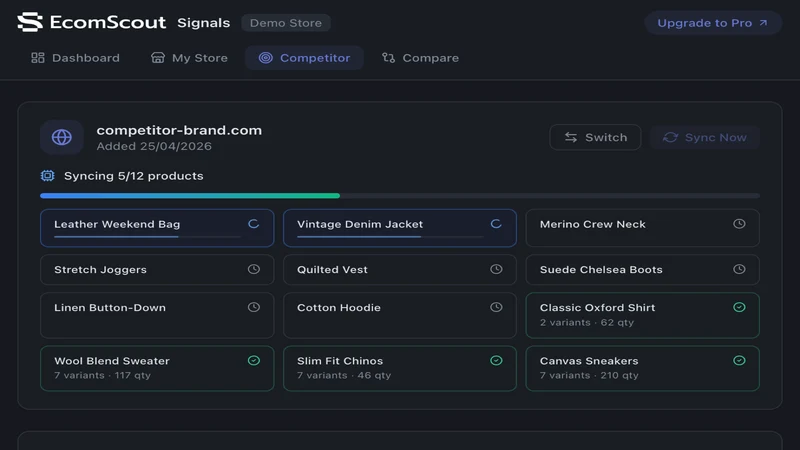The image size is (800, 450).
Task: Select the Quilted Vest product
Action: (x=400, y=269)
